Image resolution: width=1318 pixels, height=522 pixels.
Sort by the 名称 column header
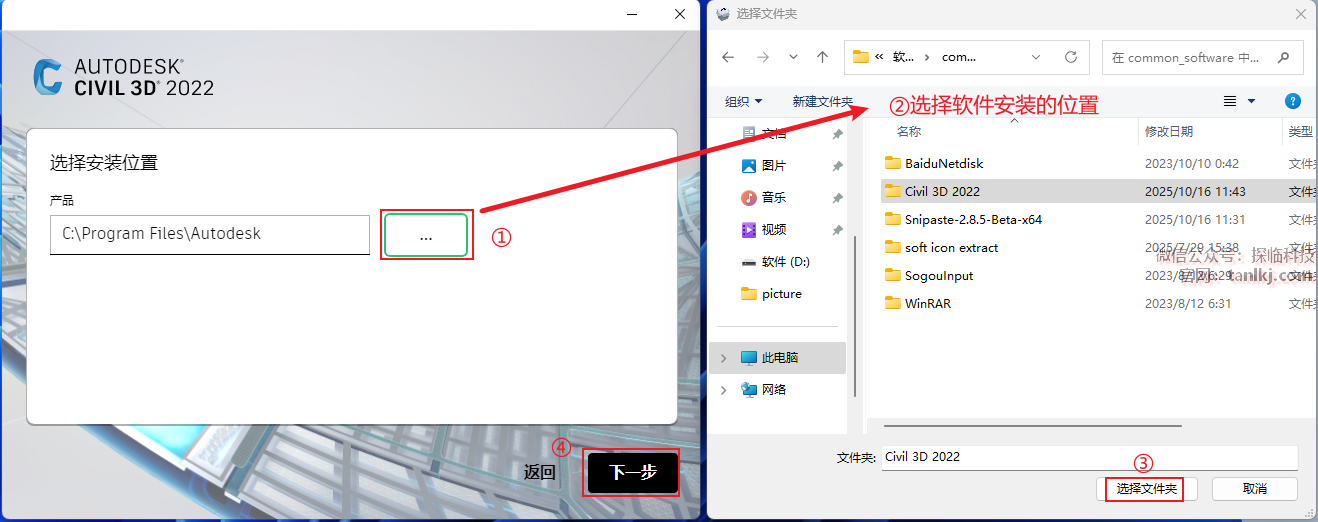909,131
